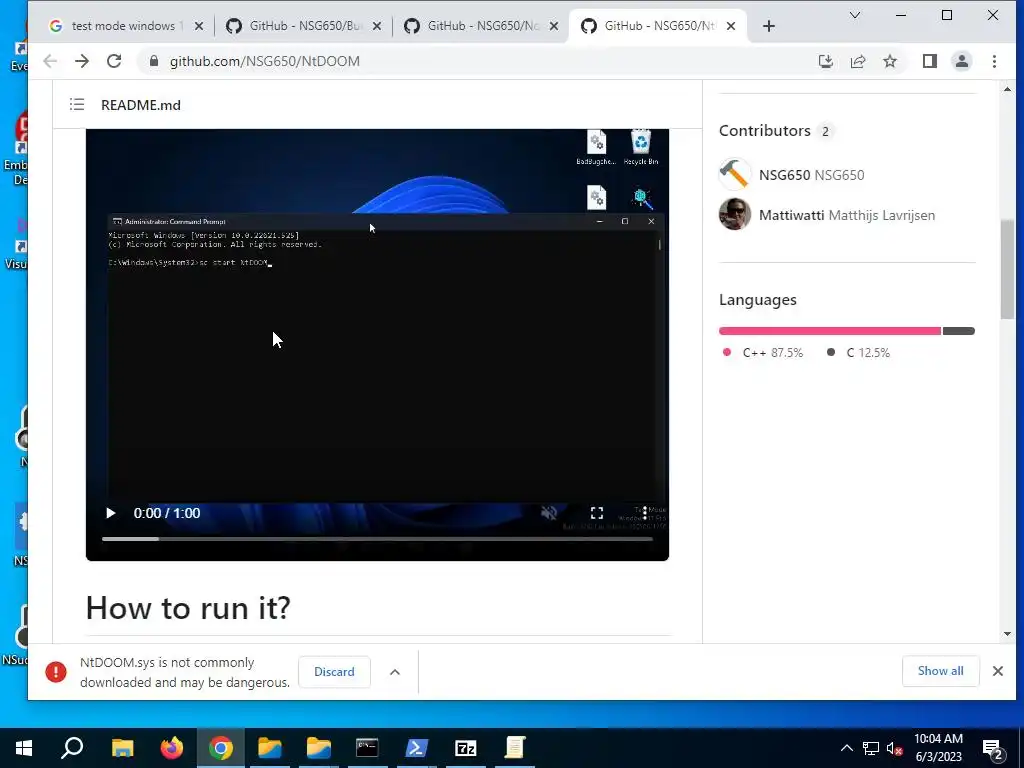Click the pink C++ segment of language bar
The width and height of the screenshot is (1024, 768).
tap(830, 331)
